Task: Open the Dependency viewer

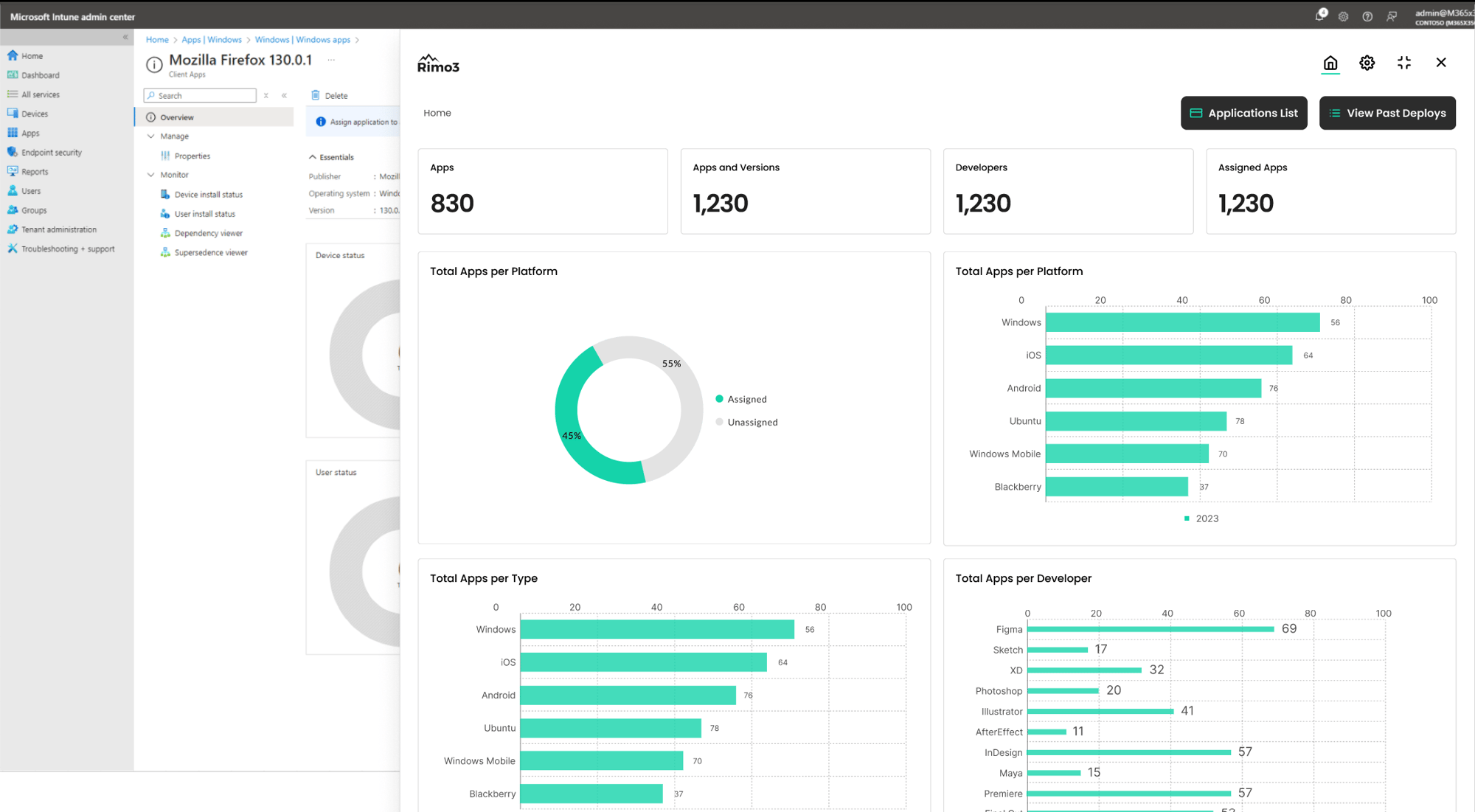Action: pos(208,233)
